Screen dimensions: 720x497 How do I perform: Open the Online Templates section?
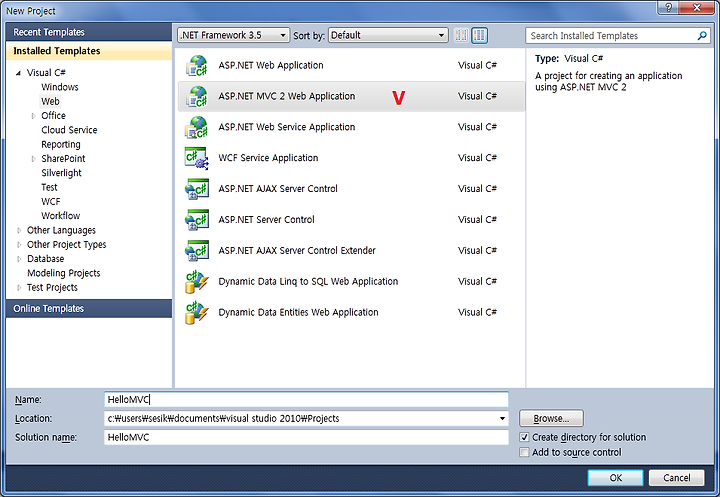[x=89, y=309]
